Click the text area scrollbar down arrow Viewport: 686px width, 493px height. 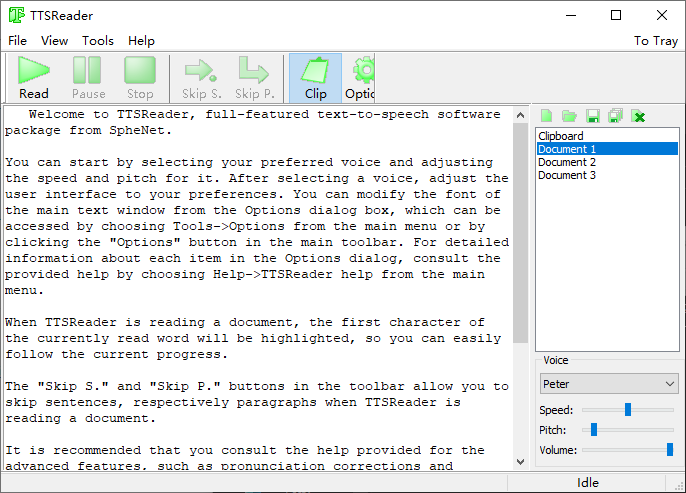tap(520, 461)
